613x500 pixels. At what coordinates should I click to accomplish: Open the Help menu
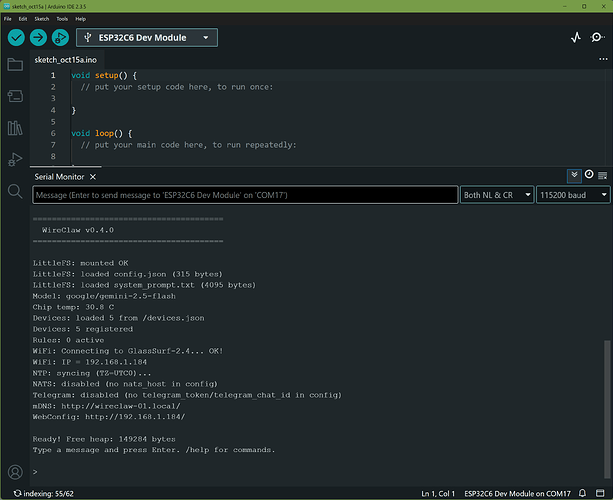tap(81, 19)
